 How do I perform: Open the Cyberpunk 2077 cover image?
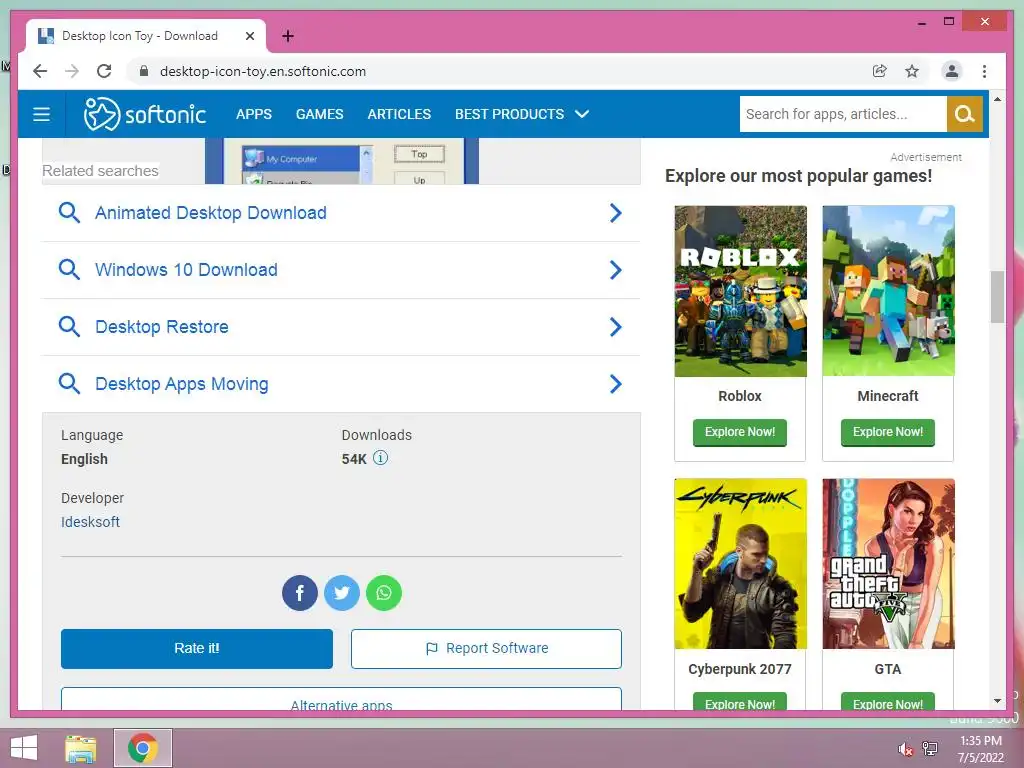coord(741,564)
